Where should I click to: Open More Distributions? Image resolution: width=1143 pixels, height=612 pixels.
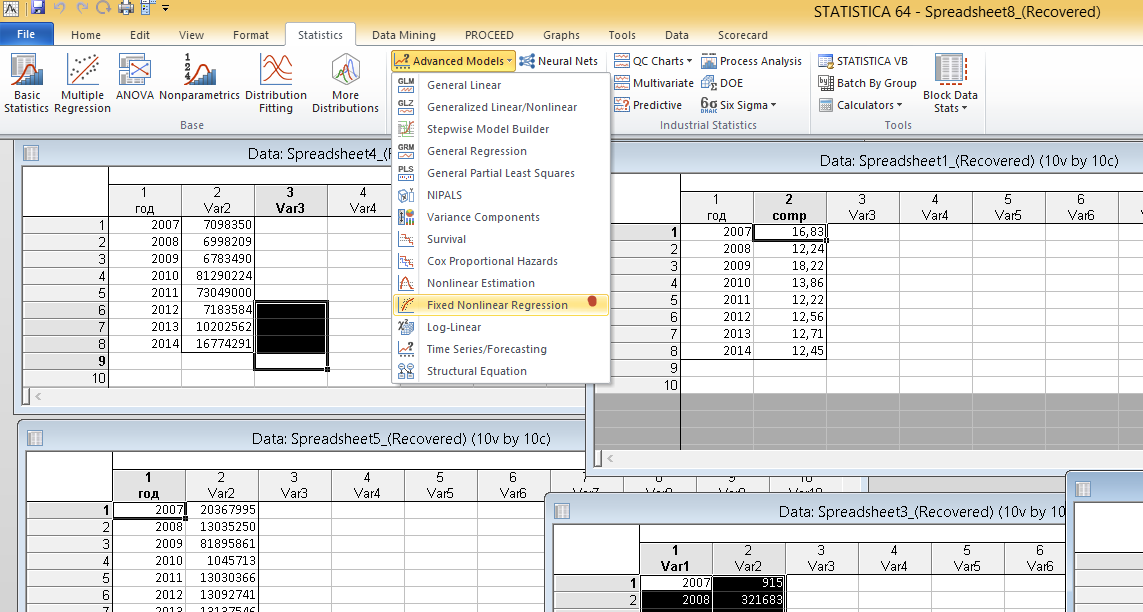pos(346,83)
